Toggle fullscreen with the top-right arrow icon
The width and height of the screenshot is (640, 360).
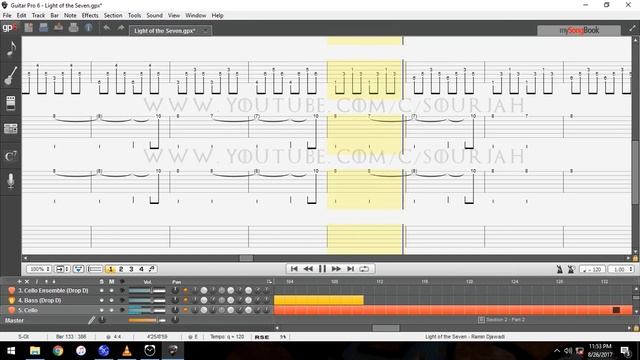point(632,29)
